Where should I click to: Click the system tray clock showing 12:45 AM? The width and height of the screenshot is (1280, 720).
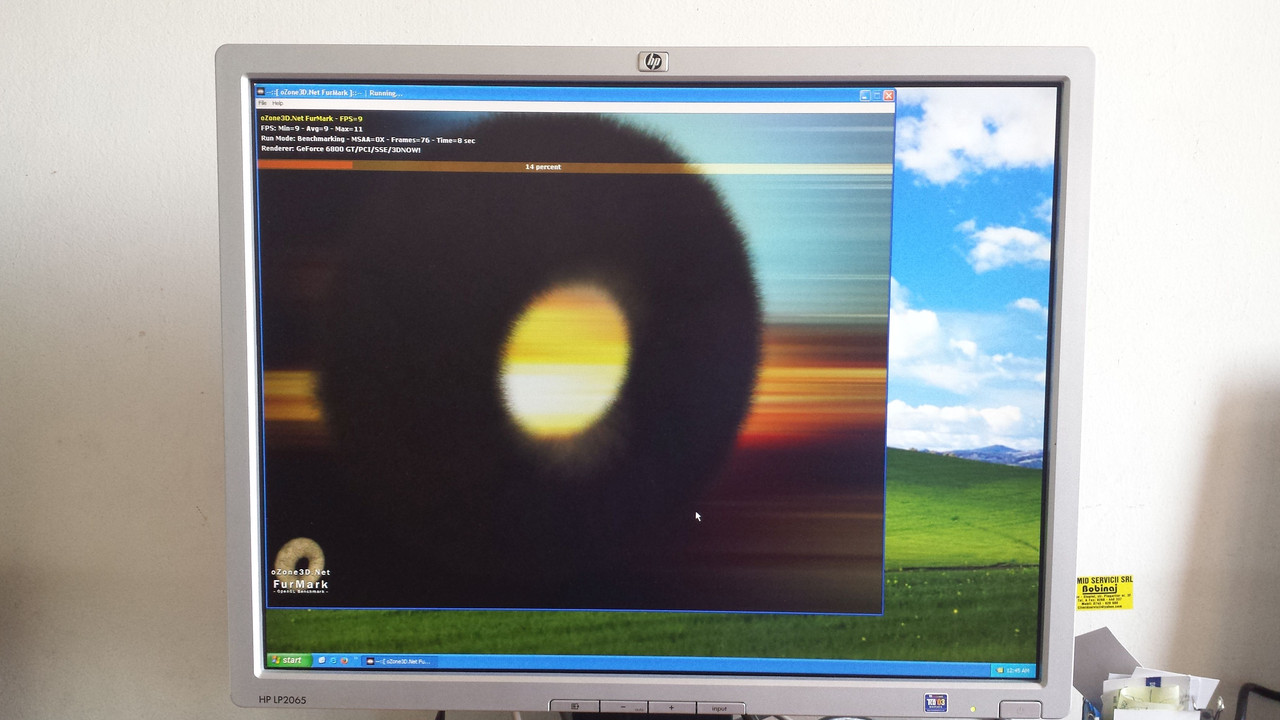(x=1018, y=670)
